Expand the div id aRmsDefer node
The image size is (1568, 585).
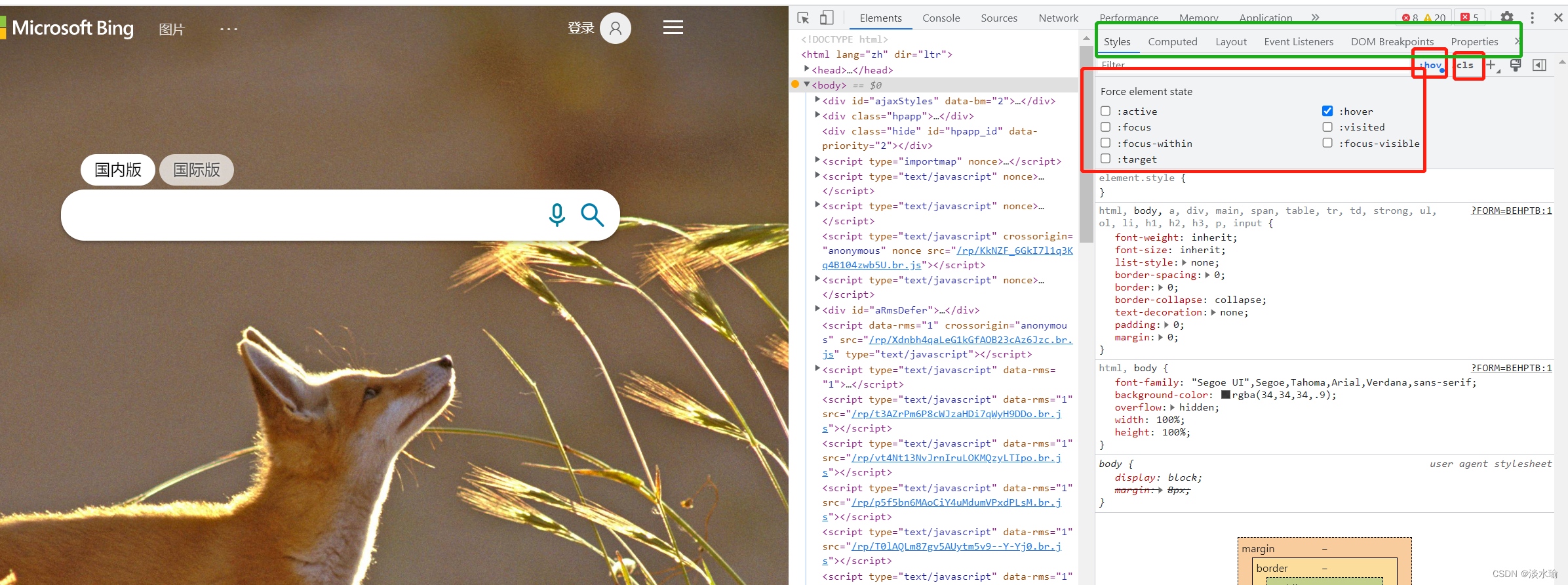pyautogui.click(x=817, y=309)
